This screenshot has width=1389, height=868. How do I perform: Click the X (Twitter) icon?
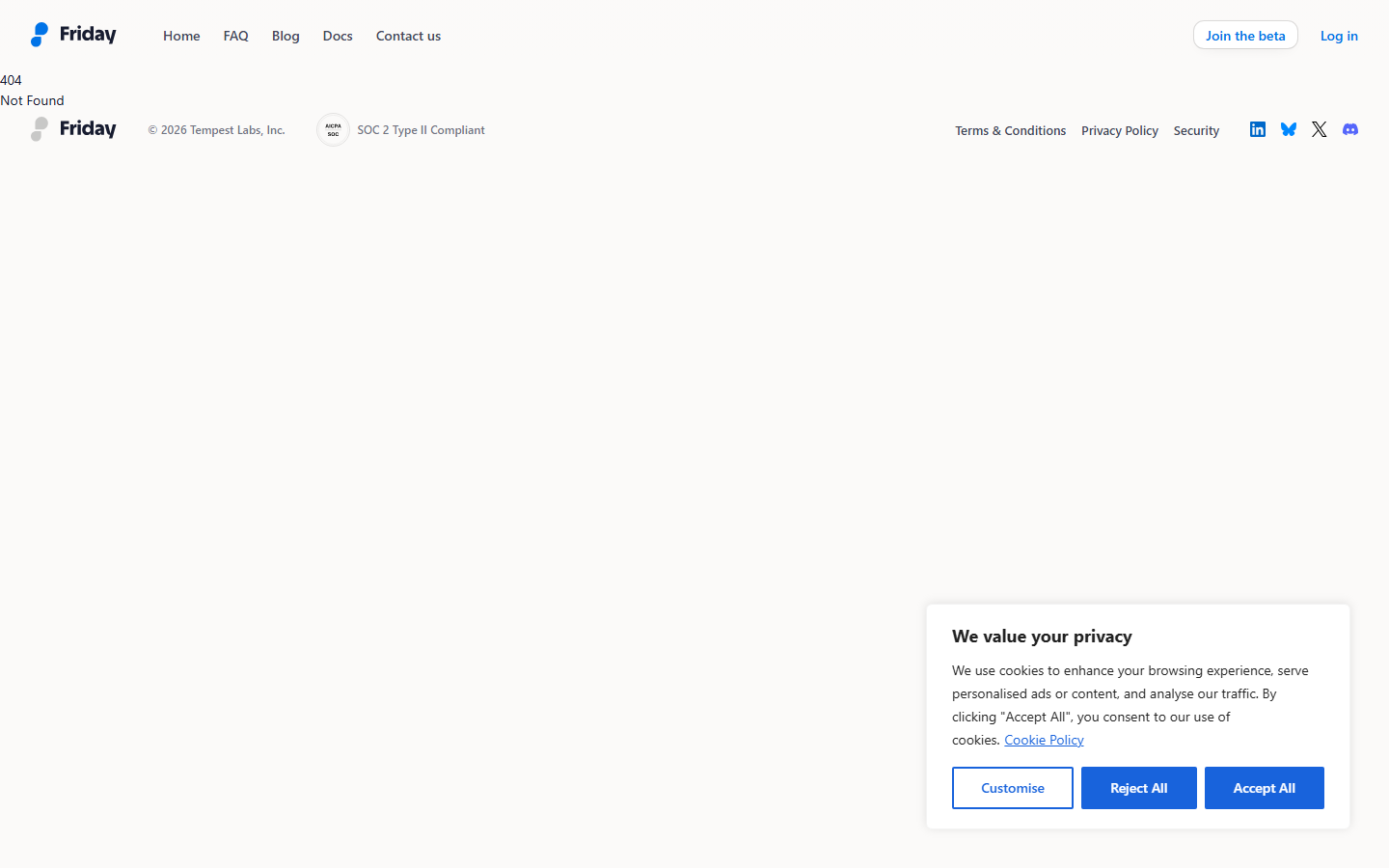1320,129
